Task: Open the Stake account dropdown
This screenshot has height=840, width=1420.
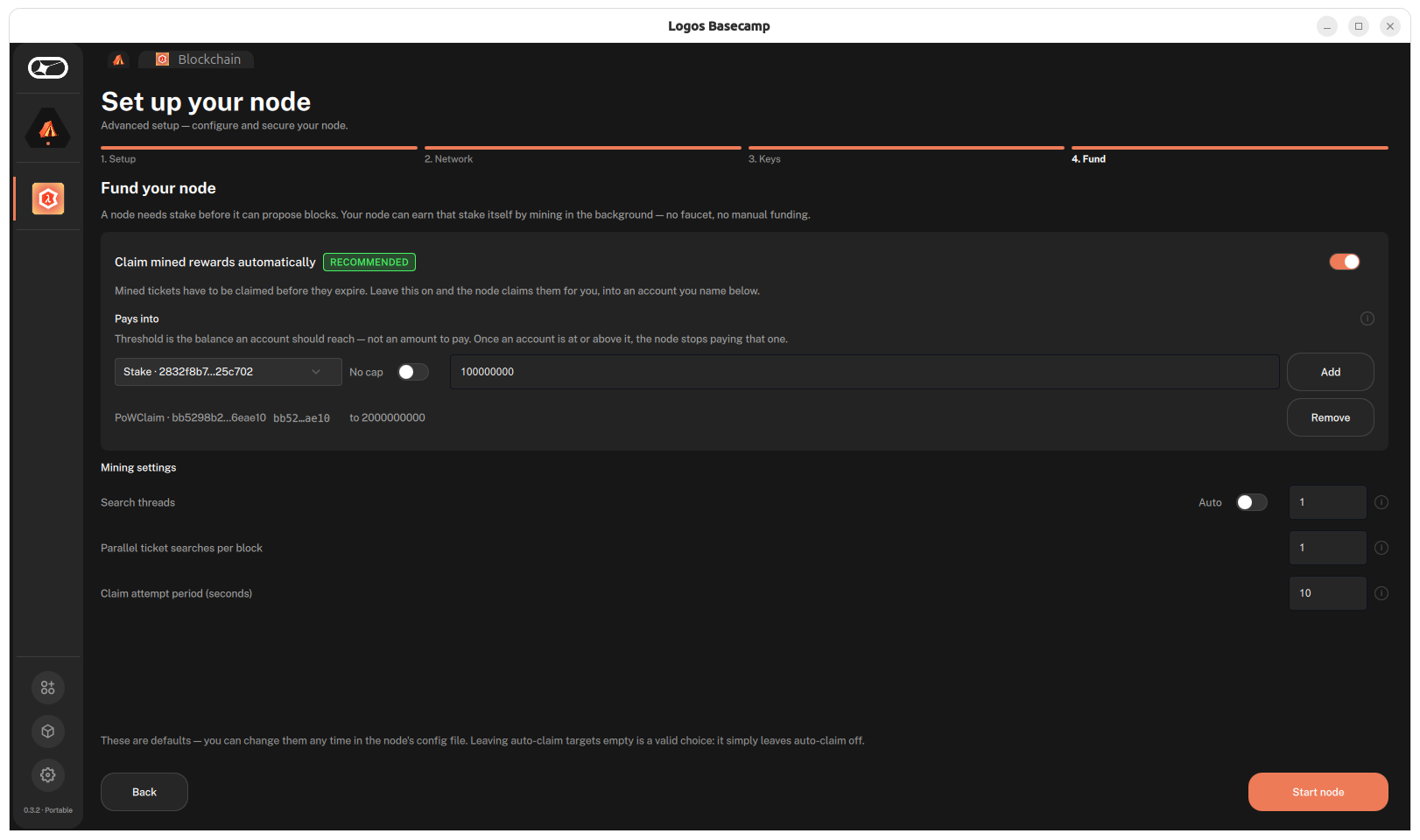Action: 228,372
